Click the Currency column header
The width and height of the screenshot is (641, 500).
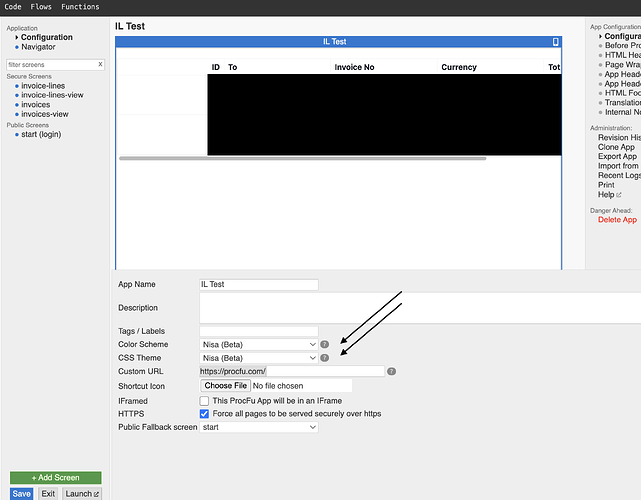click(459, 67)
